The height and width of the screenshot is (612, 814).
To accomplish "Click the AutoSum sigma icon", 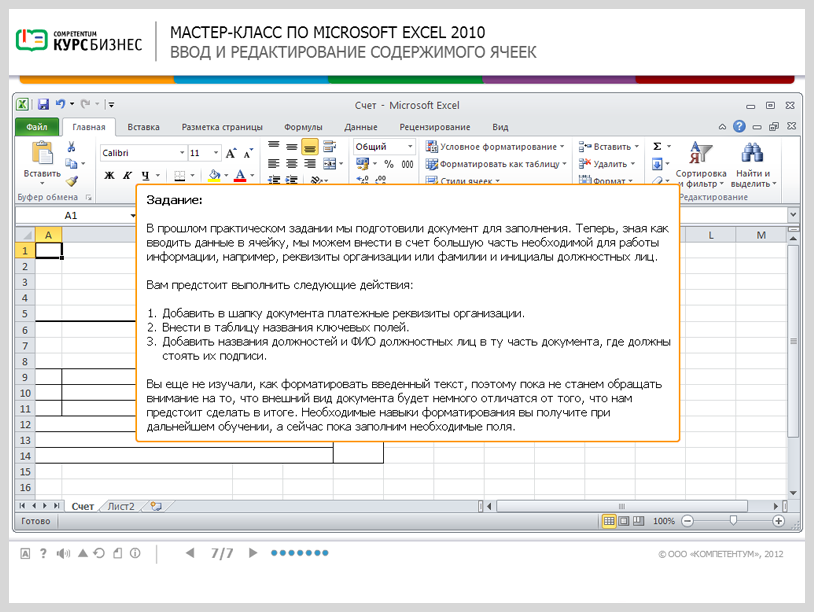I will (657, 146).
